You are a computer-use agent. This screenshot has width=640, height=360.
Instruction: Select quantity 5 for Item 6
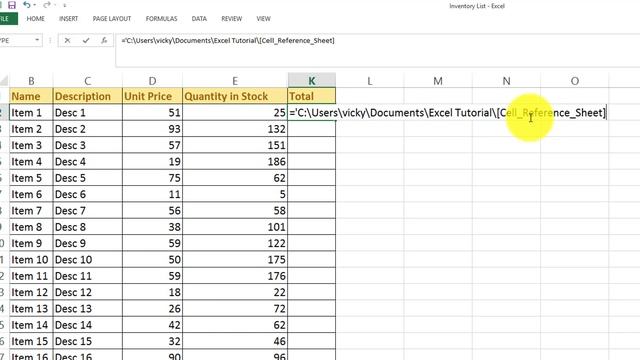[235, 194]
